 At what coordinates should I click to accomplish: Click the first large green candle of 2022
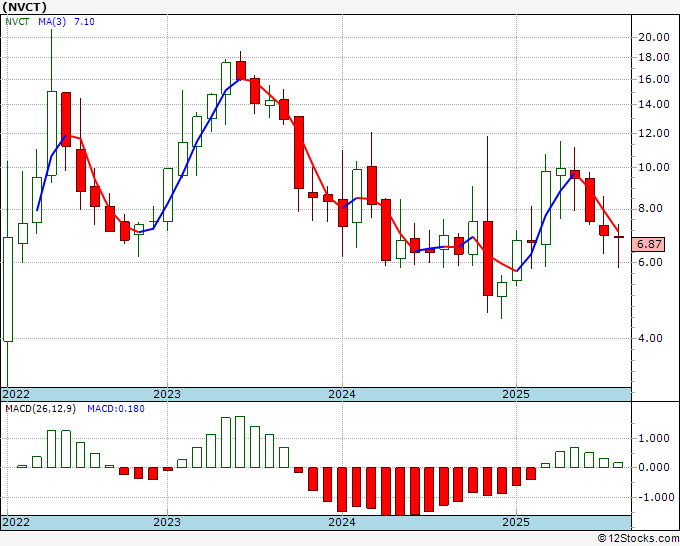(x=8, y=289)
